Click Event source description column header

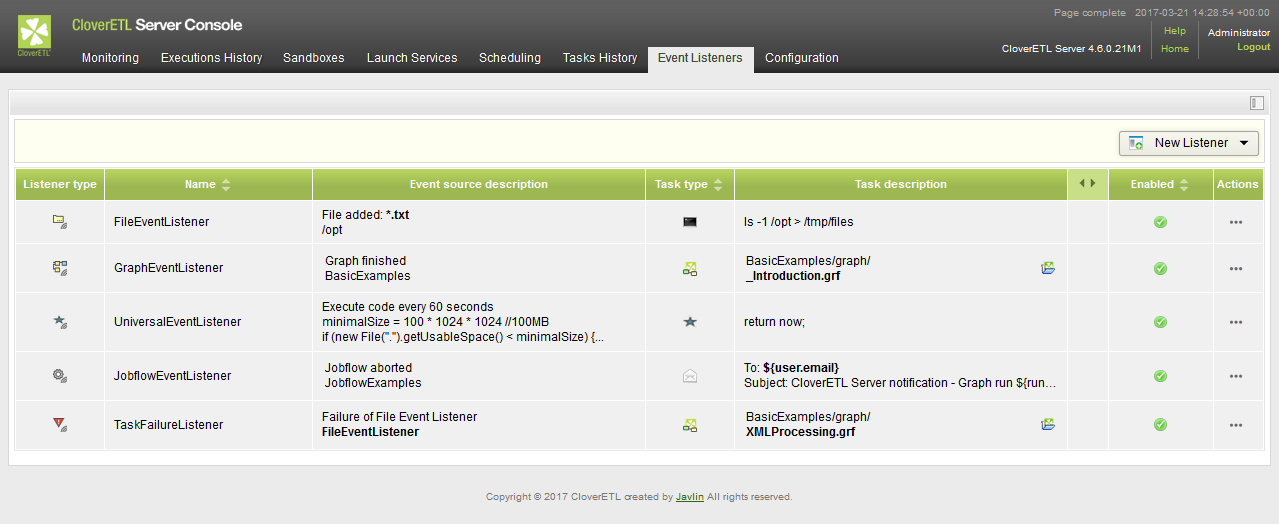479,184
